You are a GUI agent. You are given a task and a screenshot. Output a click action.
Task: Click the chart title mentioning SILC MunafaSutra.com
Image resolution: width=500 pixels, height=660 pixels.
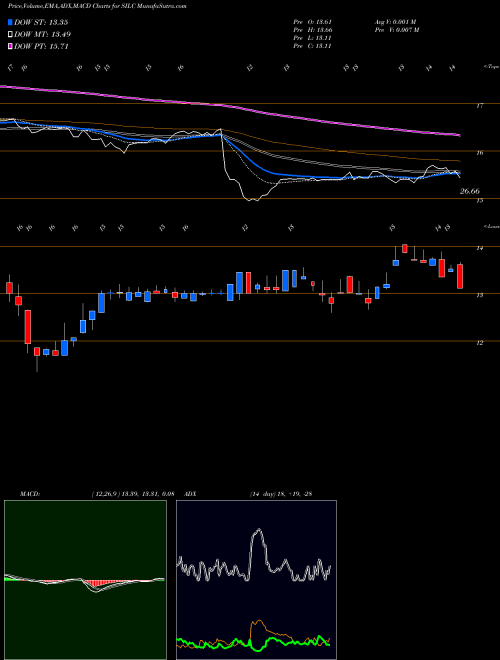[97, 6]
